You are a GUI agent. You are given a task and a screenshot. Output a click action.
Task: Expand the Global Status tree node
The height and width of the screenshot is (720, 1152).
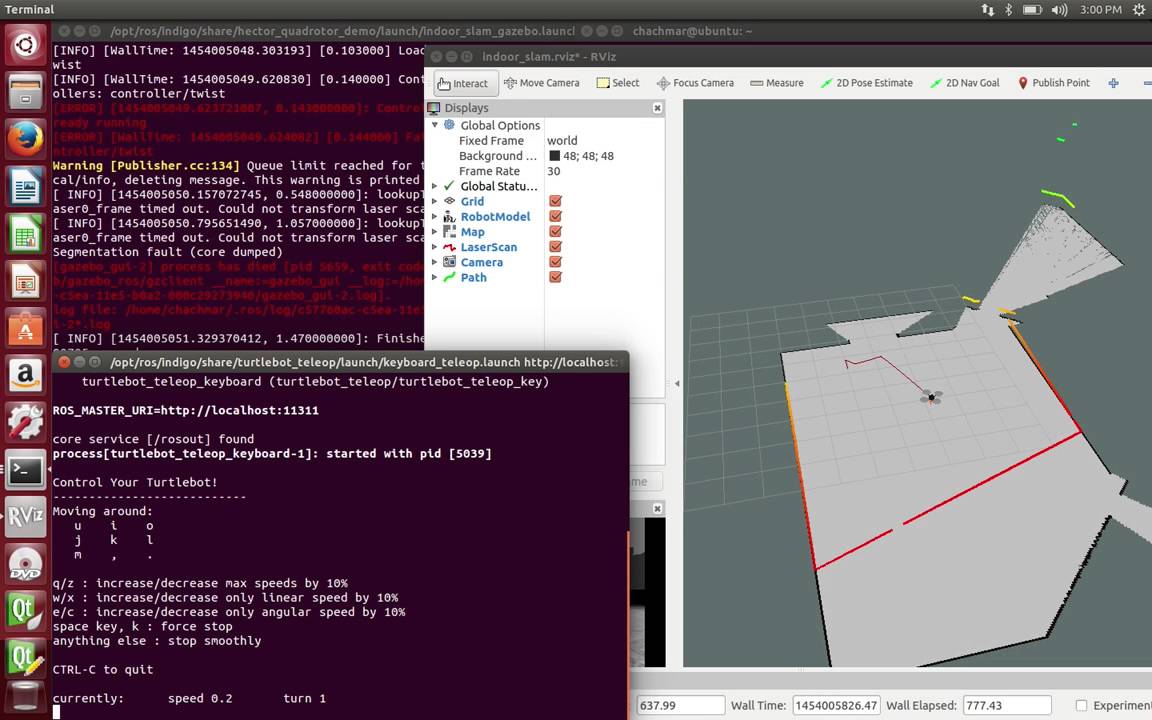click(435, 186)
